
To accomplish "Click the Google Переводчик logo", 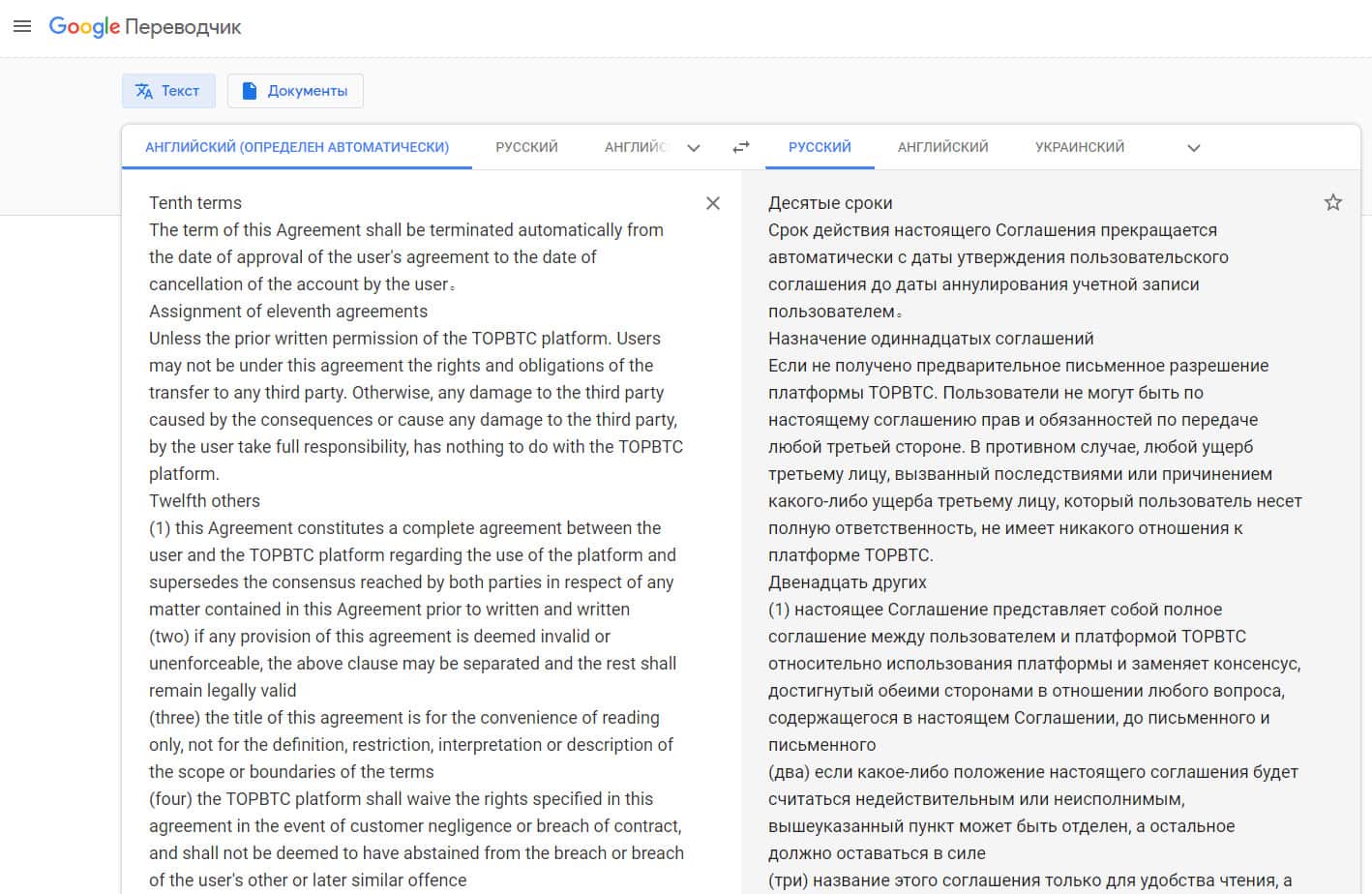I will (145, 27).
